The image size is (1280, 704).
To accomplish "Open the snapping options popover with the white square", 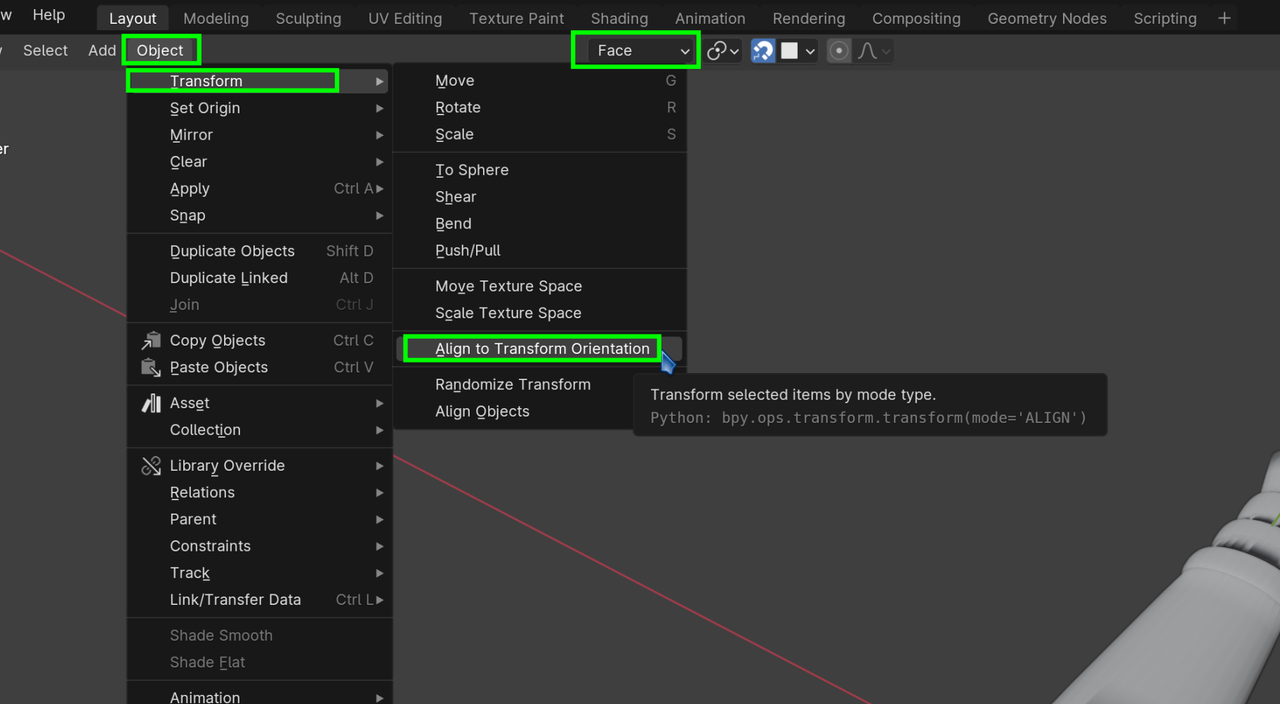I will pyautogui.click(x=798, y=51).
